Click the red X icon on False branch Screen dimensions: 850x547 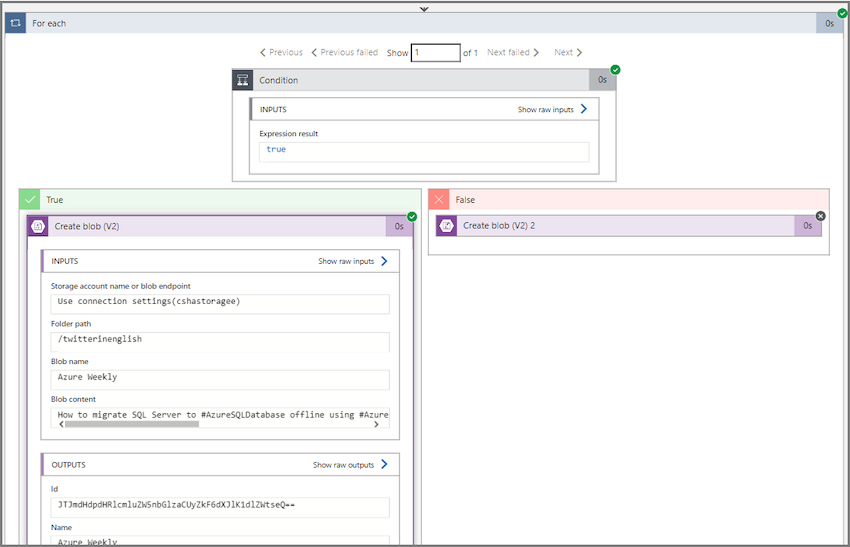point(439,200)
